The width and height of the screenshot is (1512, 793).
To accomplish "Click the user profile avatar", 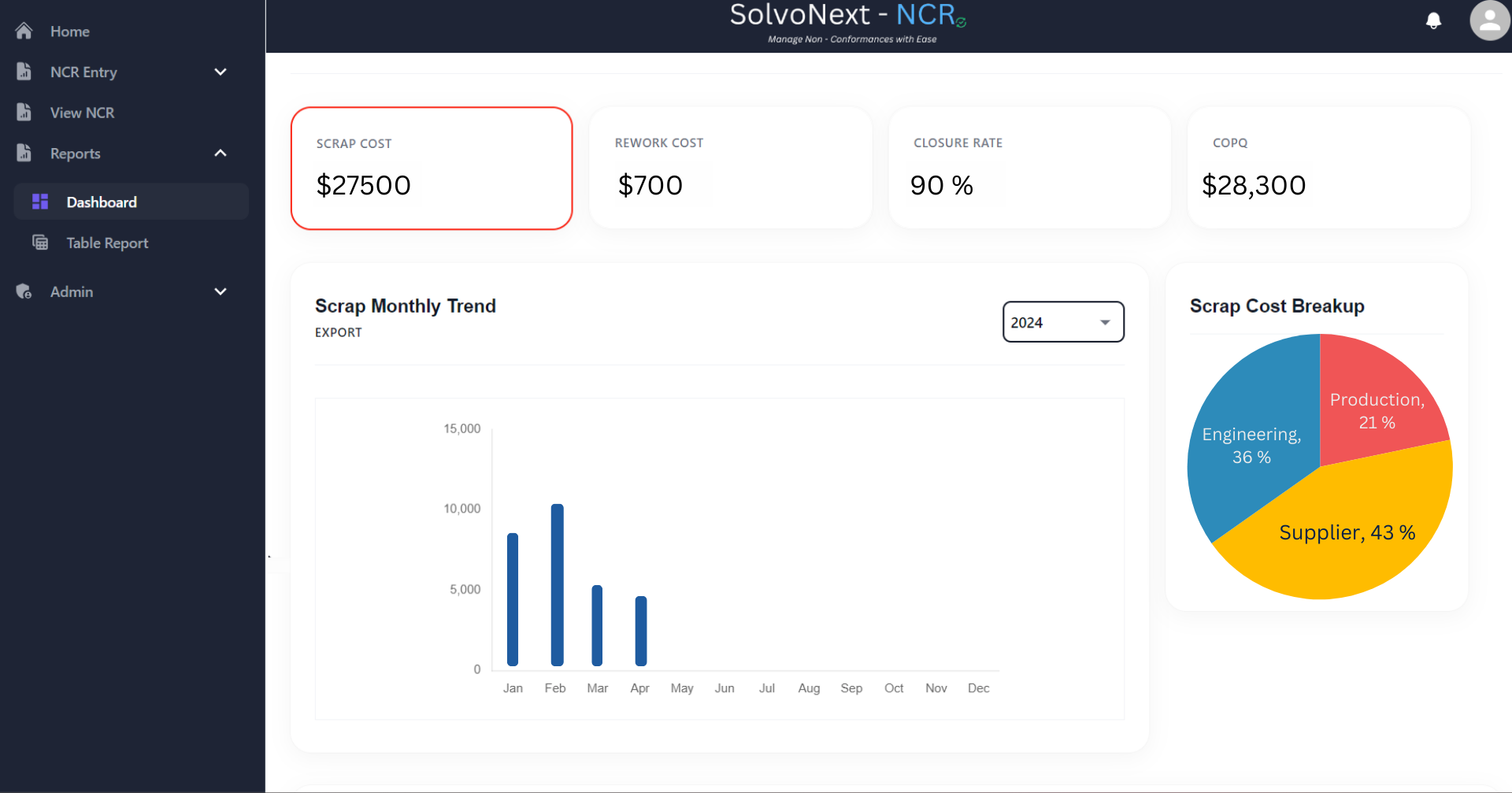I will coord(1489,20).
